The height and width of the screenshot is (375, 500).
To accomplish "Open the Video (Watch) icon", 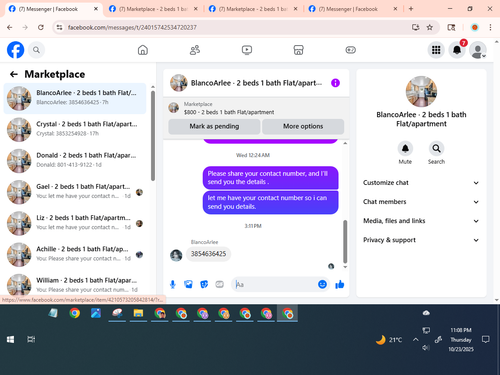I will [247, 50].
